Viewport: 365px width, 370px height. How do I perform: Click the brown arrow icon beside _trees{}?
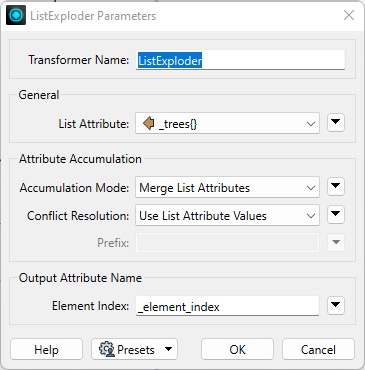pyautogui.click(x=148, y=124)
